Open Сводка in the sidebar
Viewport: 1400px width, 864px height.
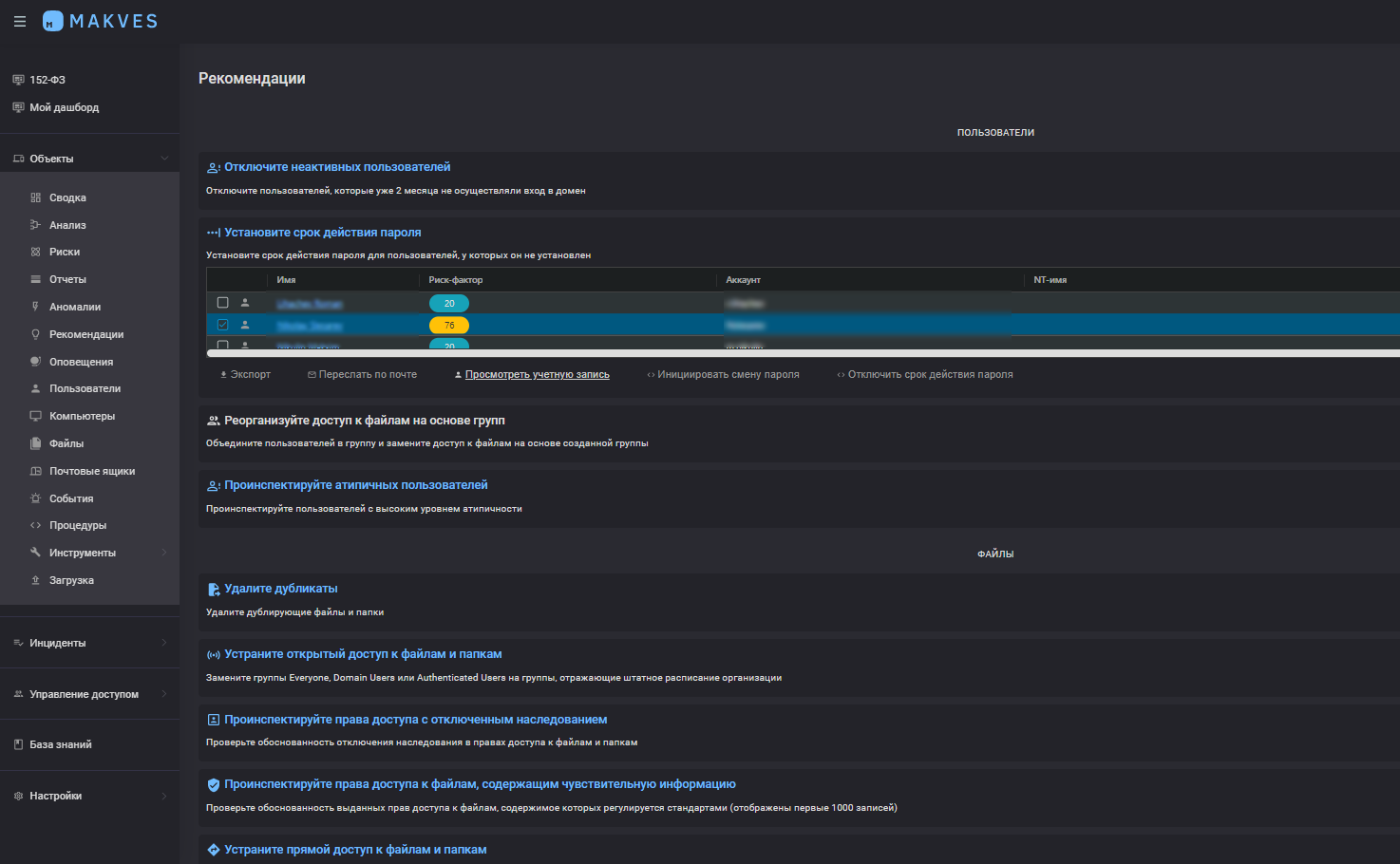pos(67,197)
